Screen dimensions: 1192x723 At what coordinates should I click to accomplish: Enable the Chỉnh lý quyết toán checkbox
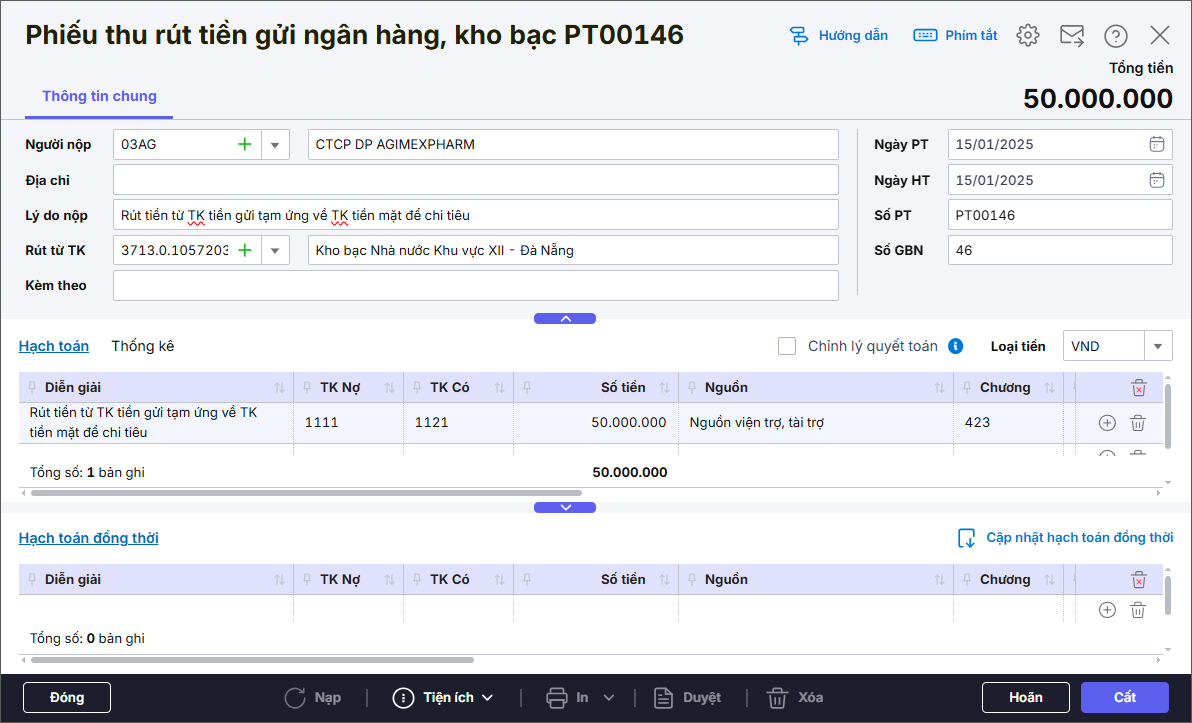[x=788, y=347]
